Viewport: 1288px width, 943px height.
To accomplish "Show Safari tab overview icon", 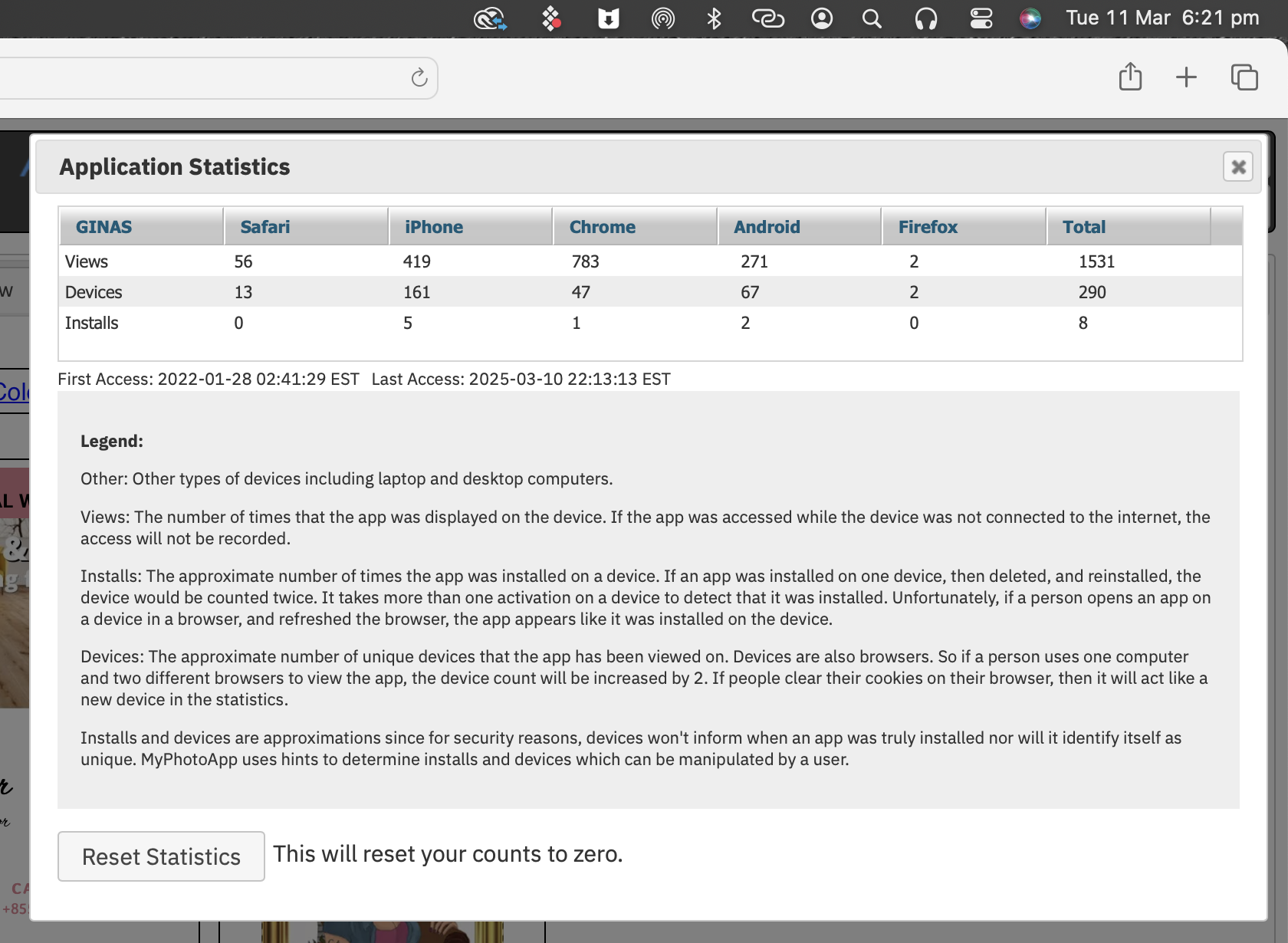I will click(1244, 77).
